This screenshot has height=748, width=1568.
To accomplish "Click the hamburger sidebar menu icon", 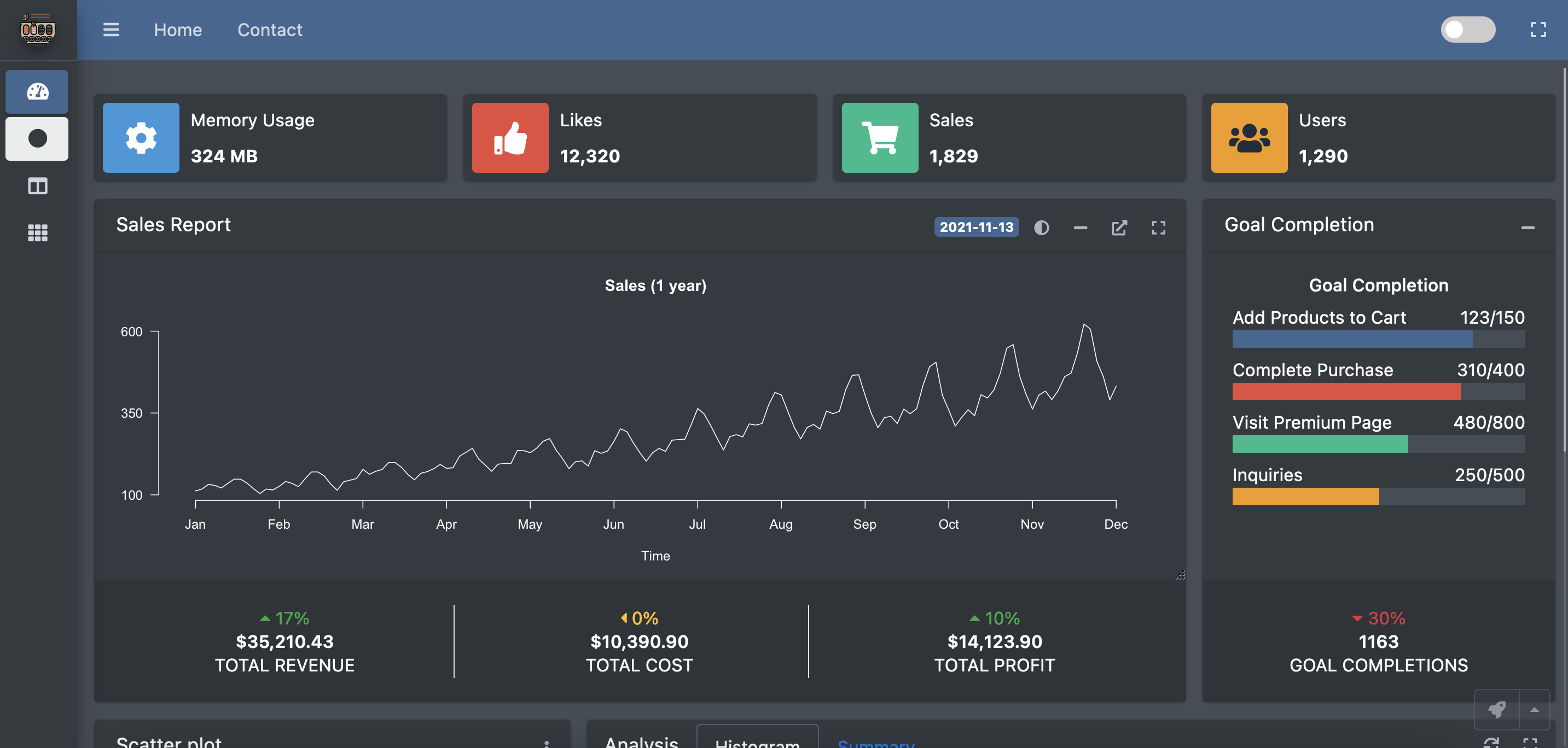I will click(x=111, y=30).
